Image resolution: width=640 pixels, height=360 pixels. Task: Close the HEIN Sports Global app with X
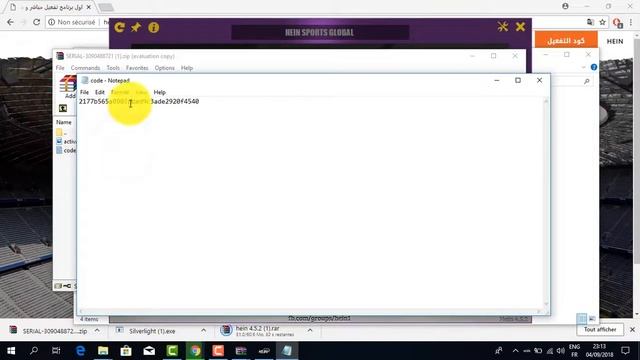[520, 27]
